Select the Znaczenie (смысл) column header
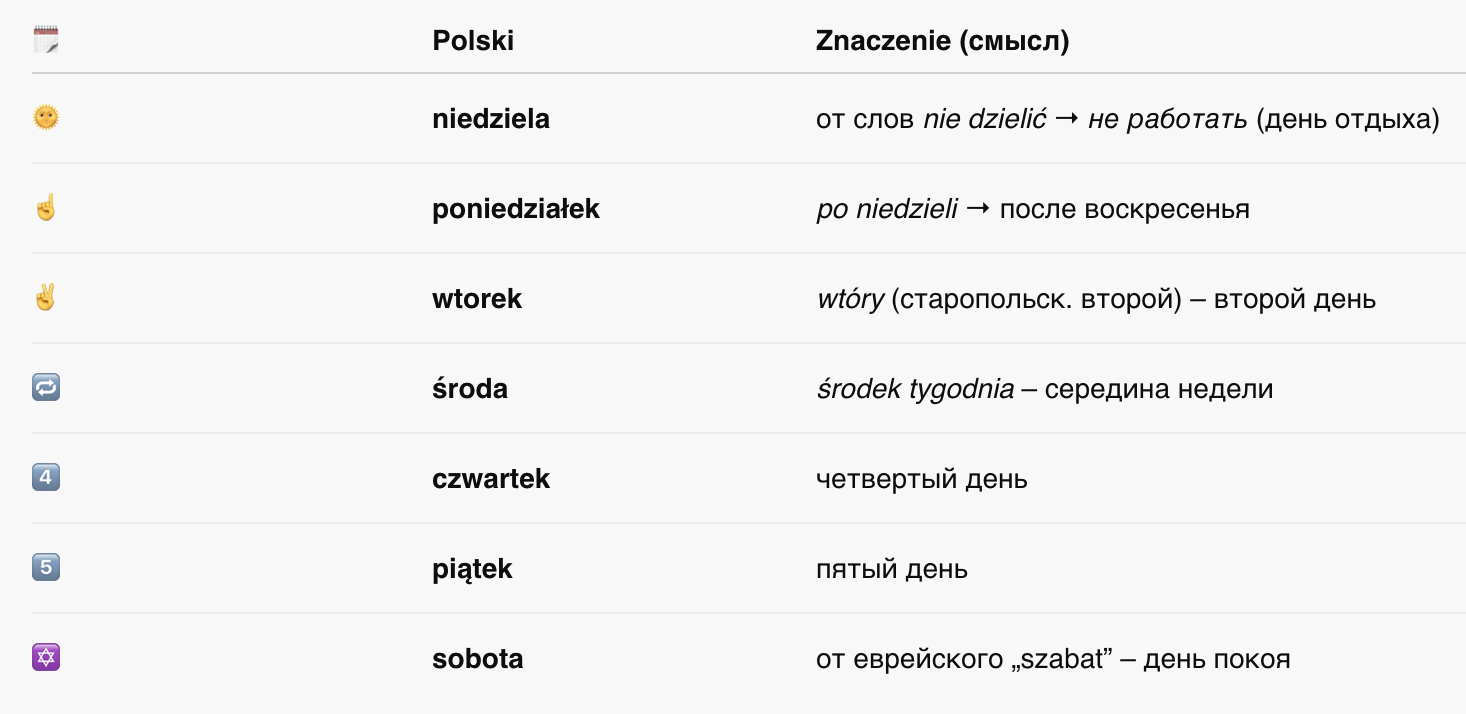This screenshot has width=1466, height=714. (943, 41)
